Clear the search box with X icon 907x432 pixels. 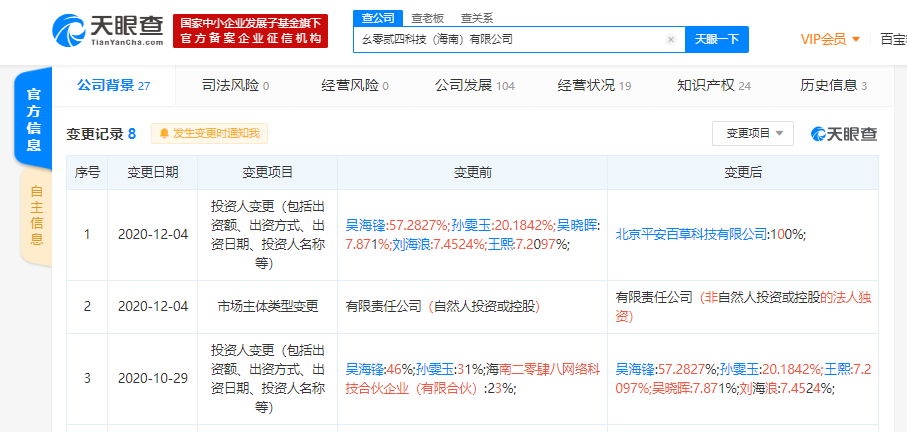(671, 39)
